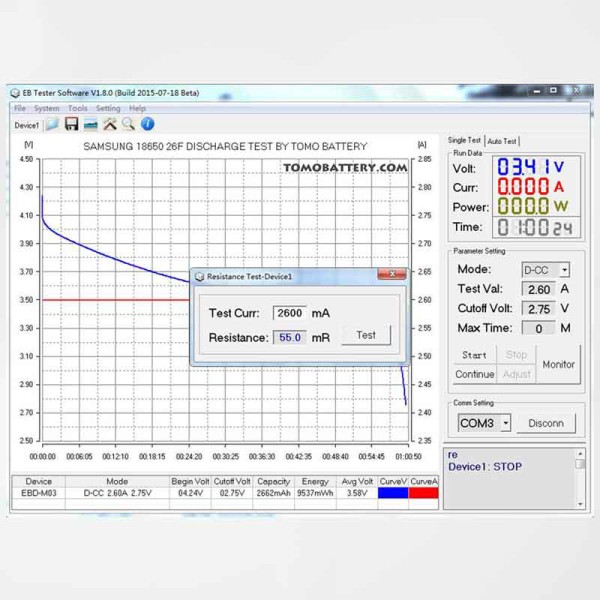This screenshot has width=600, height=600.
Task: Click the save floppy disk icon
Action: (x=71, y=124)
